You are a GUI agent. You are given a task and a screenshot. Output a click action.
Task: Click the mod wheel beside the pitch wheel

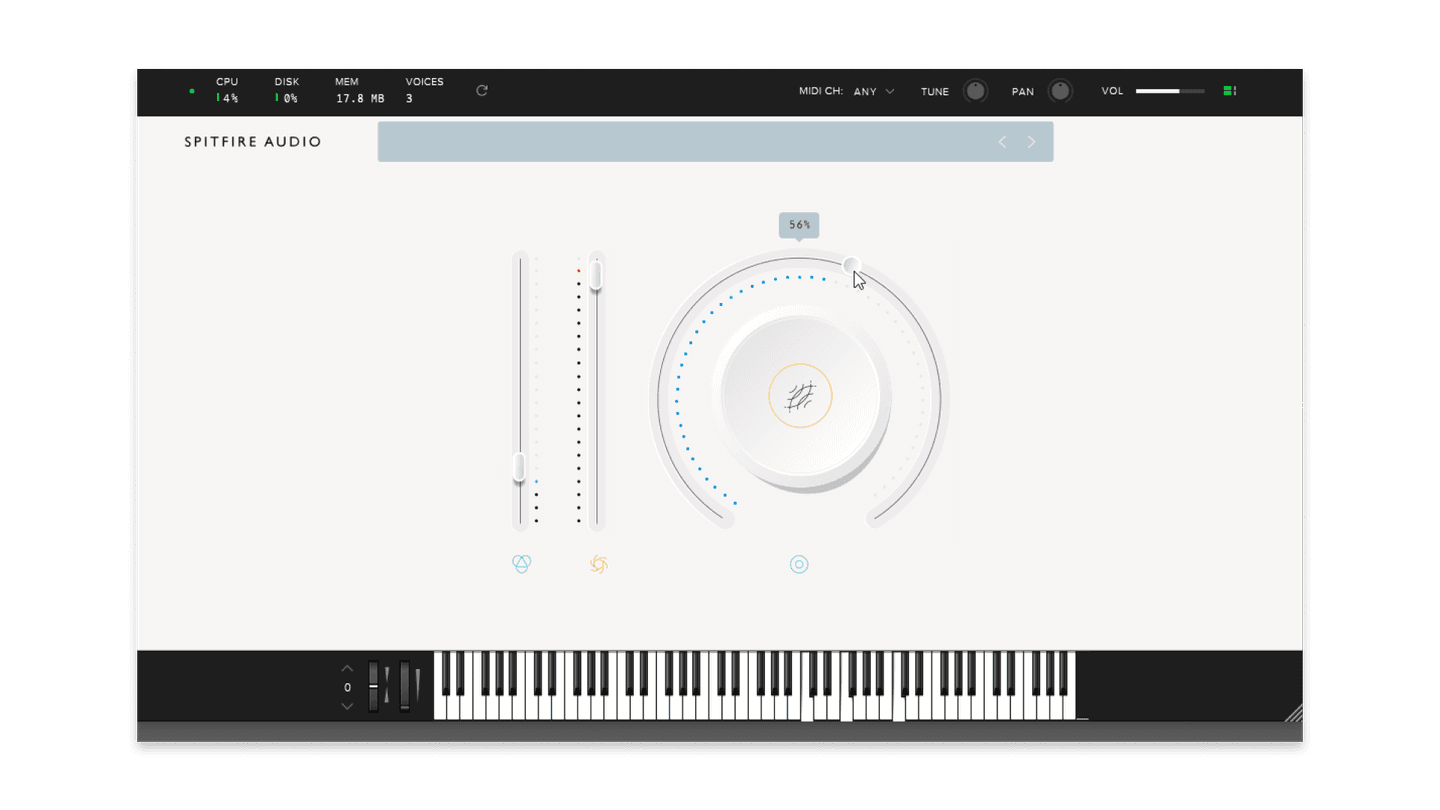tap(404, 686)
